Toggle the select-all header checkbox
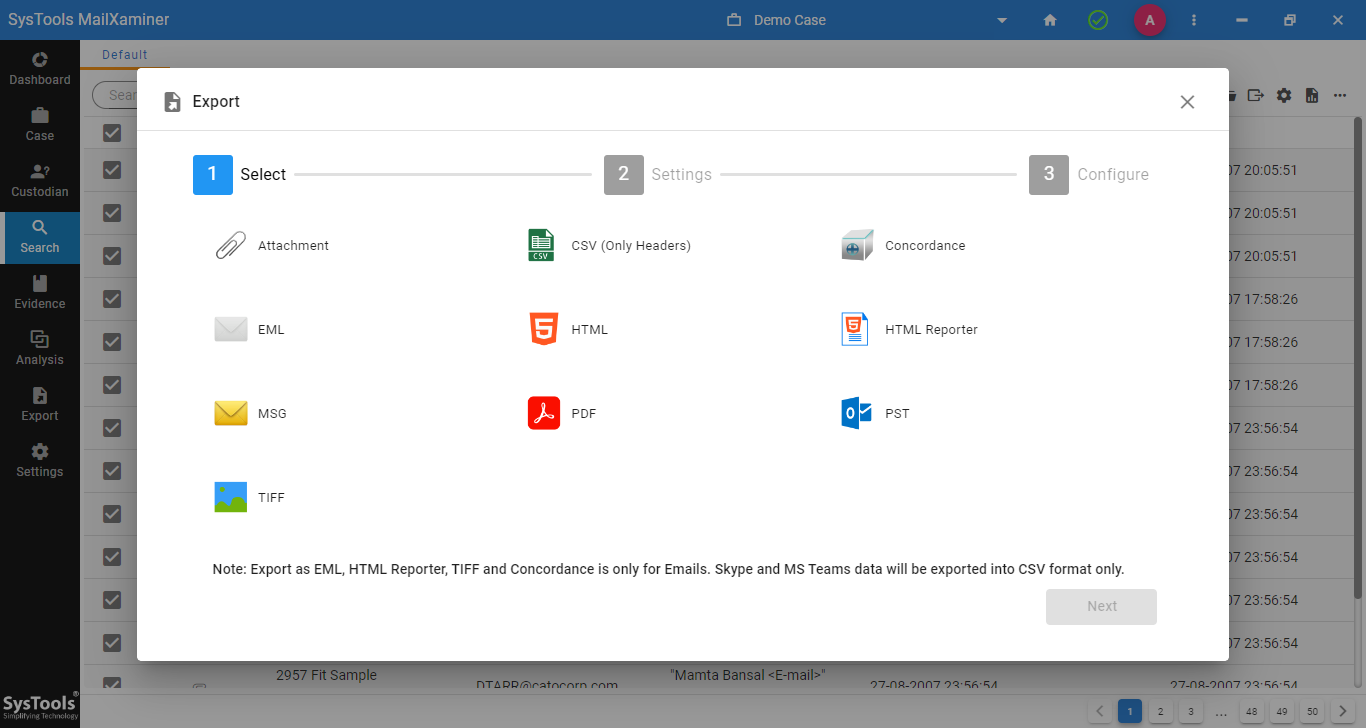 112,133
